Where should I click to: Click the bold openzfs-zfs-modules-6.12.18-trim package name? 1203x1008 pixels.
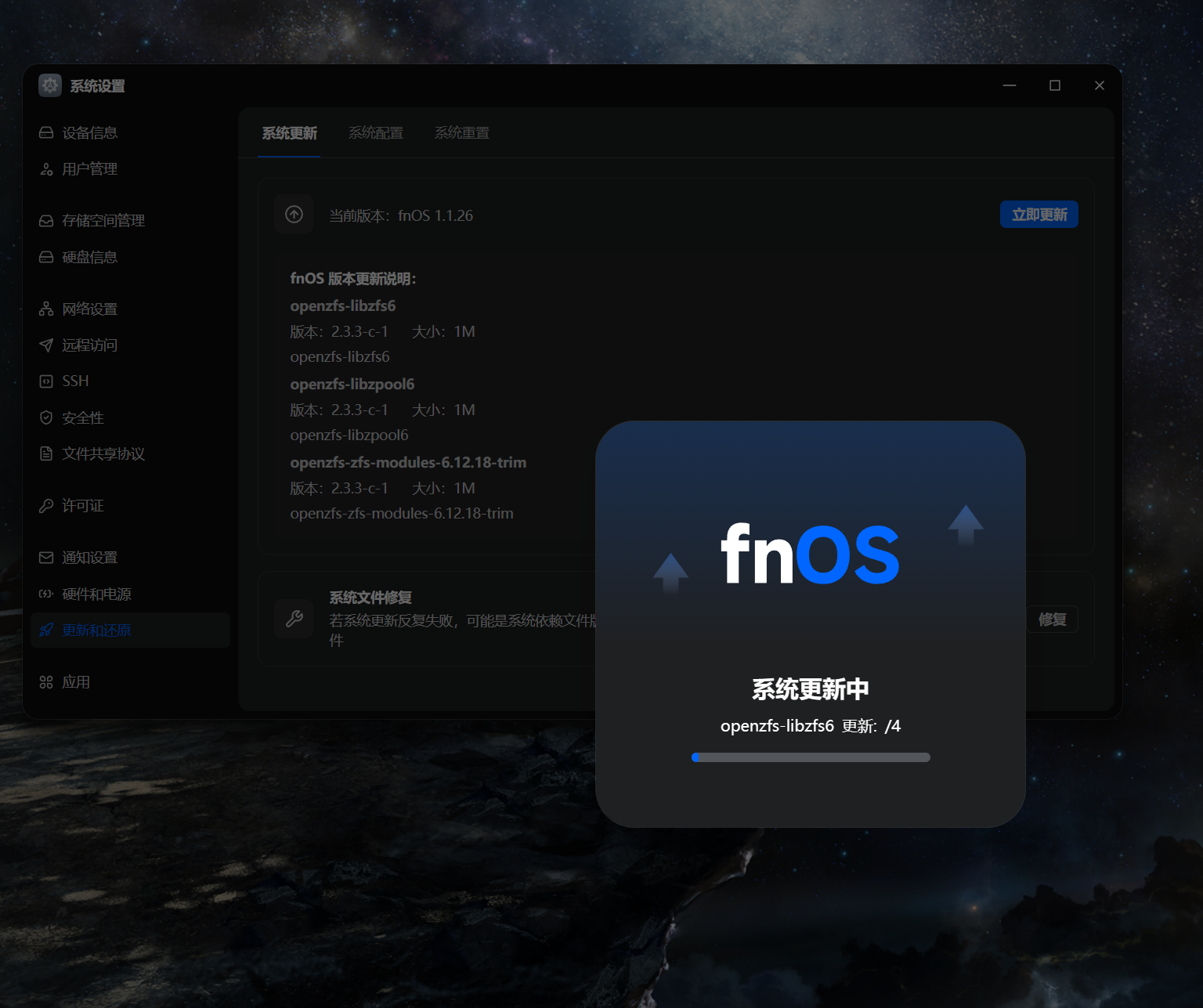408,462
